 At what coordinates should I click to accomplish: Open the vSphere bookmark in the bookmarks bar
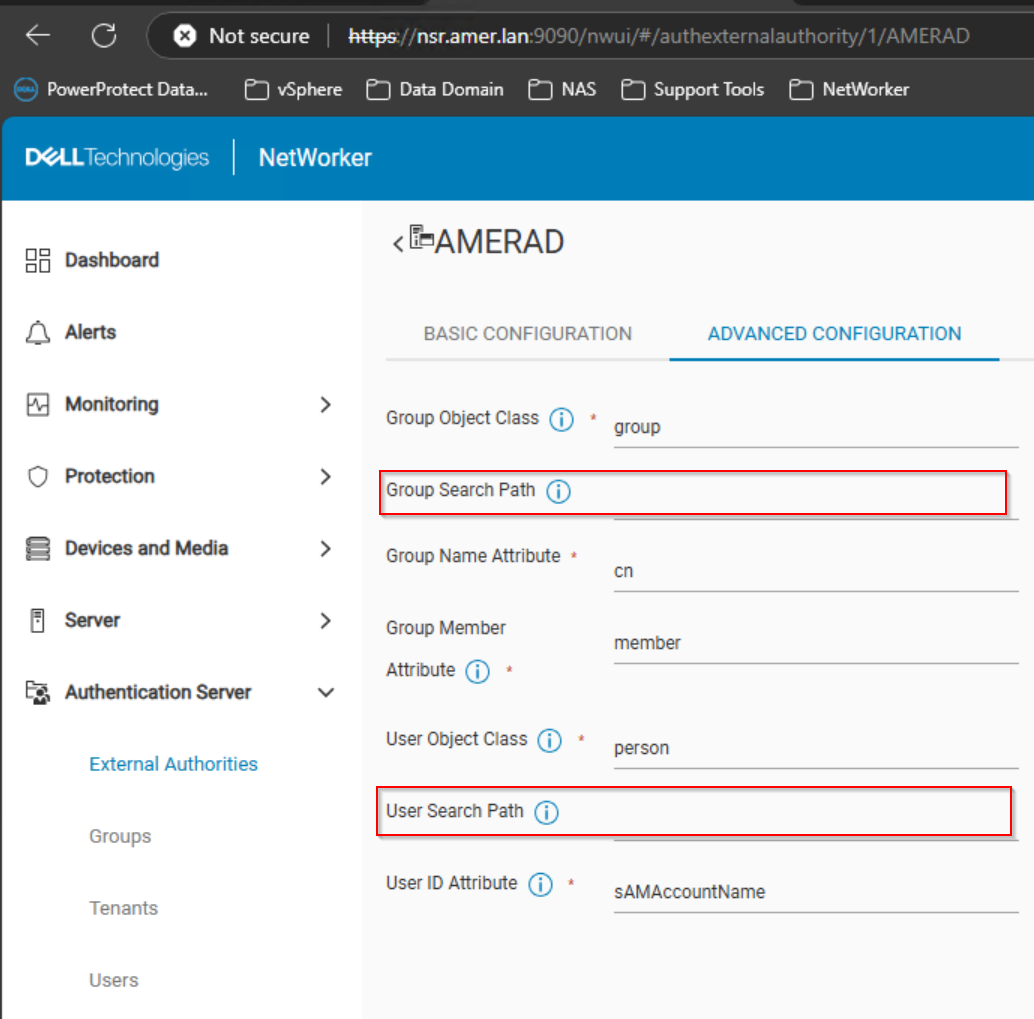tap(293, 89)
